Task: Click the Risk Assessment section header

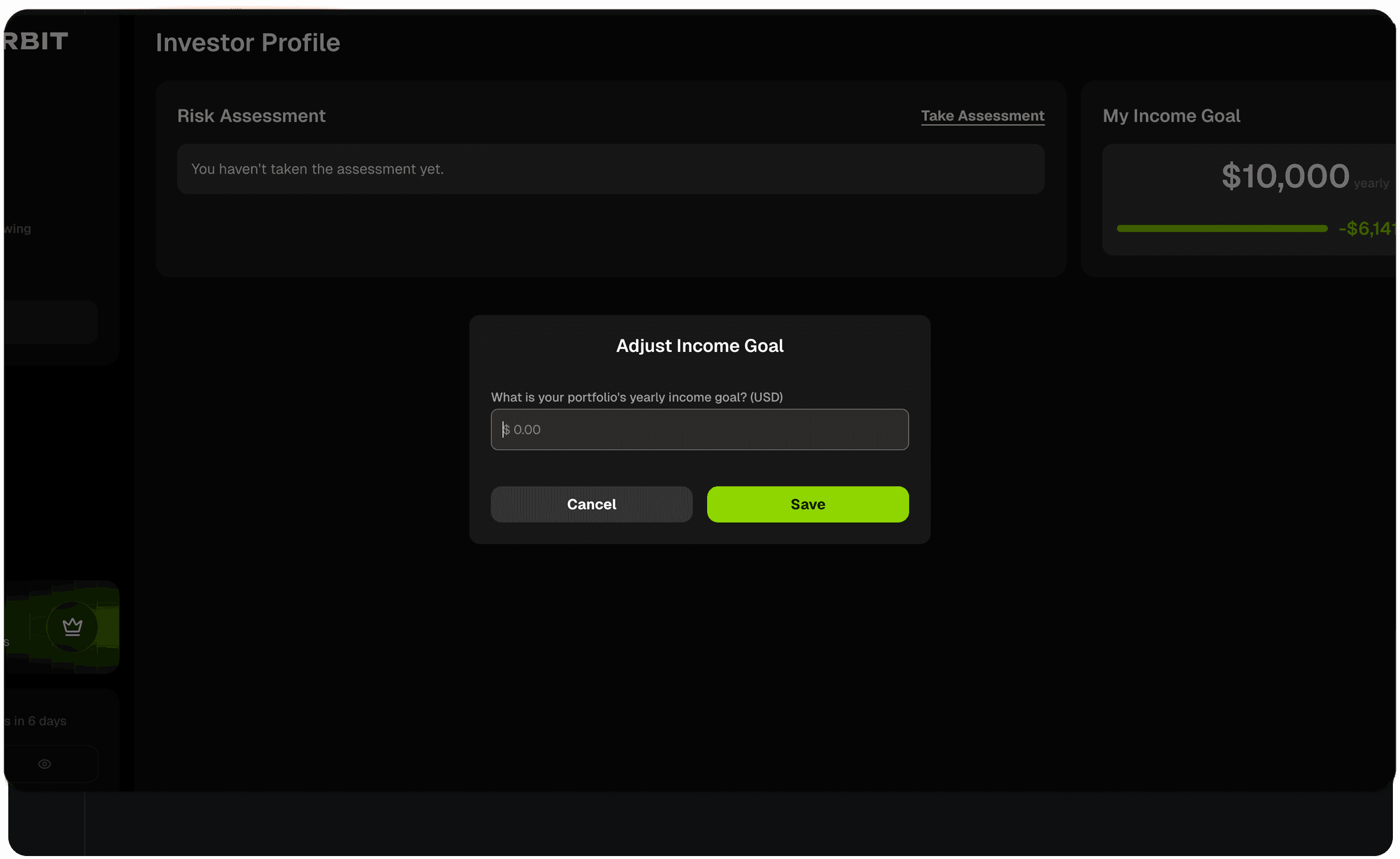Action: click(x=252, y=116)
